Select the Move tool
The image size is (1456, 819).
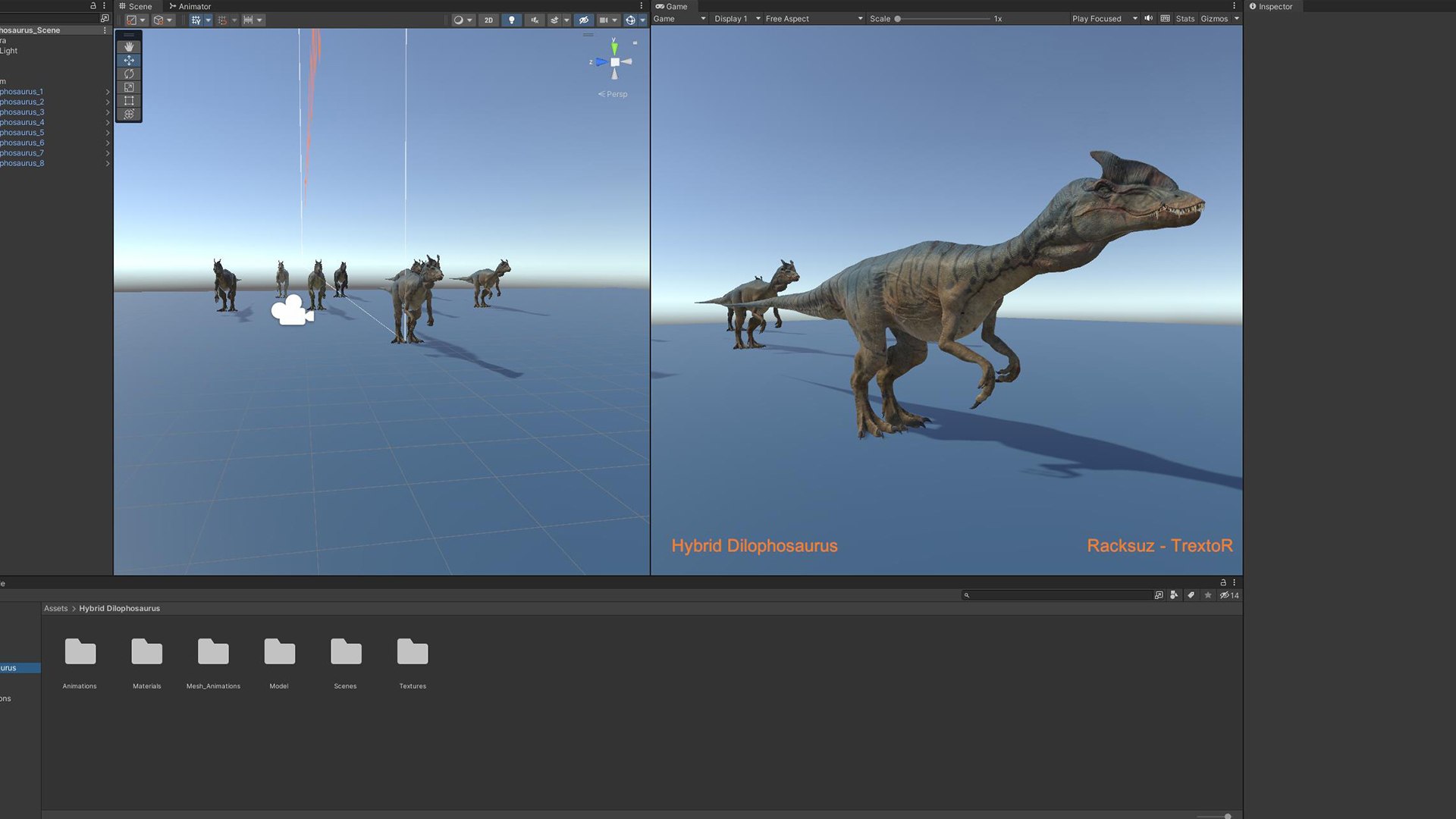click(129, 61)
